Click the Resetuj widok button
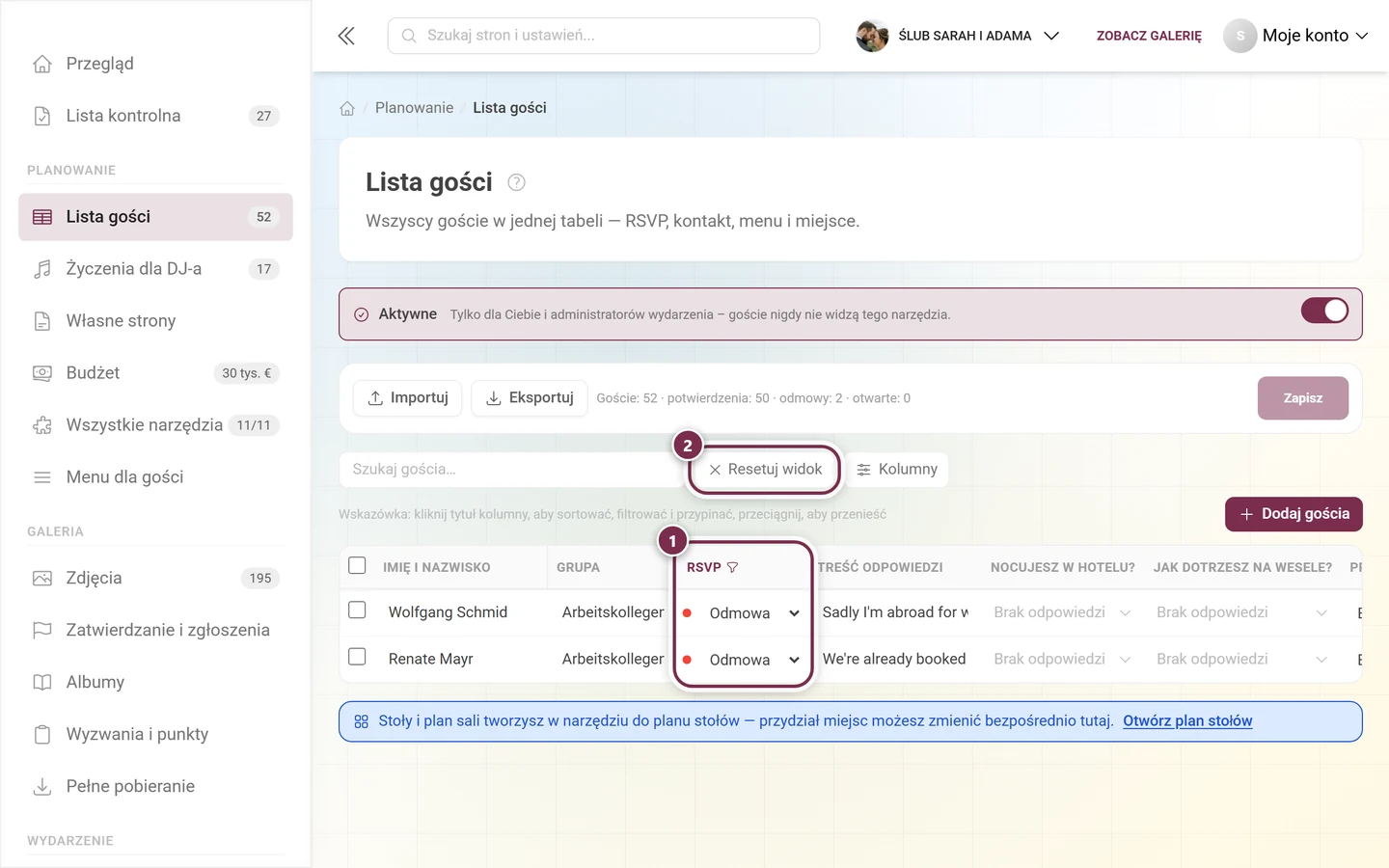The image size is (1389, 868). point(765,470)
